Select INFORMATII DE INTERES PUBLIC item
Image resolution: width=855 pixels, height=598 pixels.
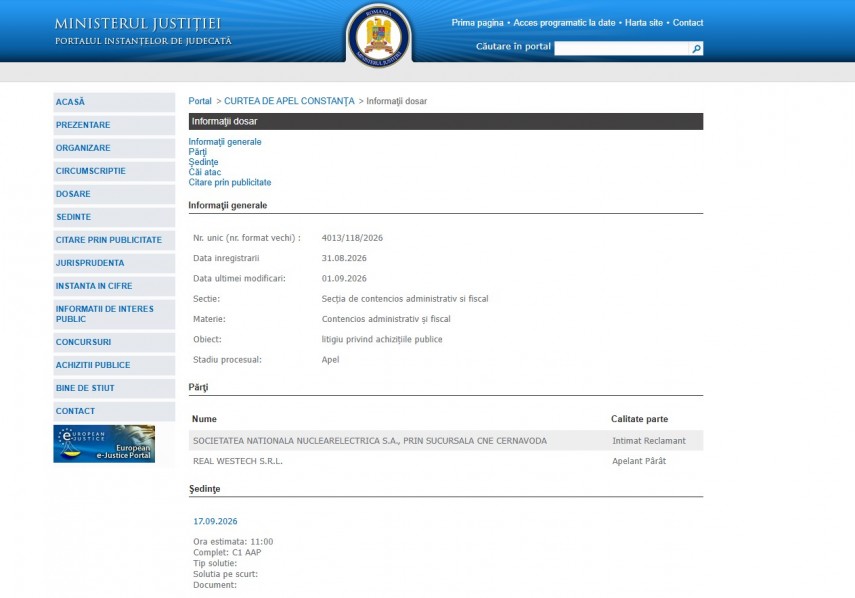click(x=114, y=314)
